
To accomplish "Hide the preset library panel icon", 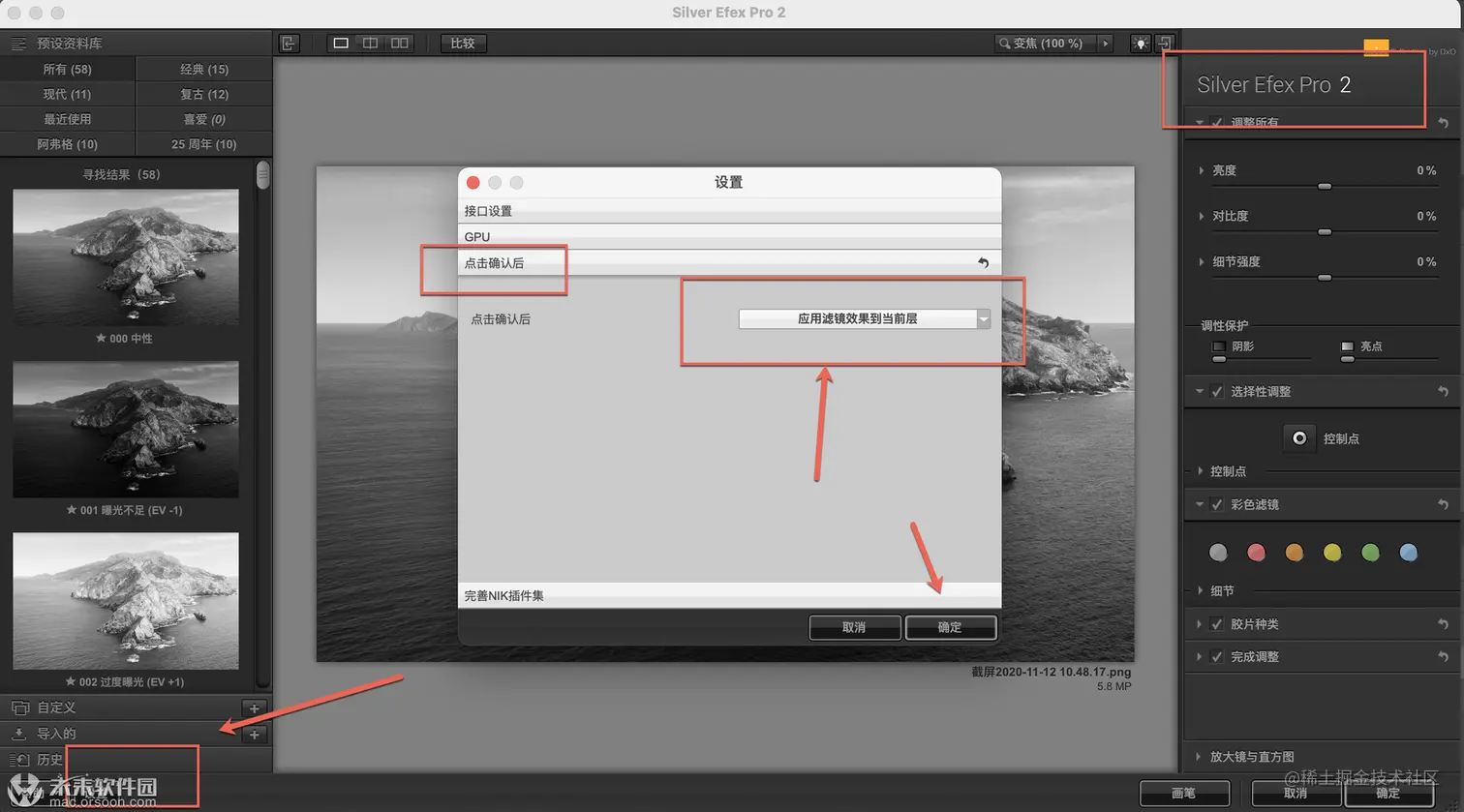I will coord(289,43).
